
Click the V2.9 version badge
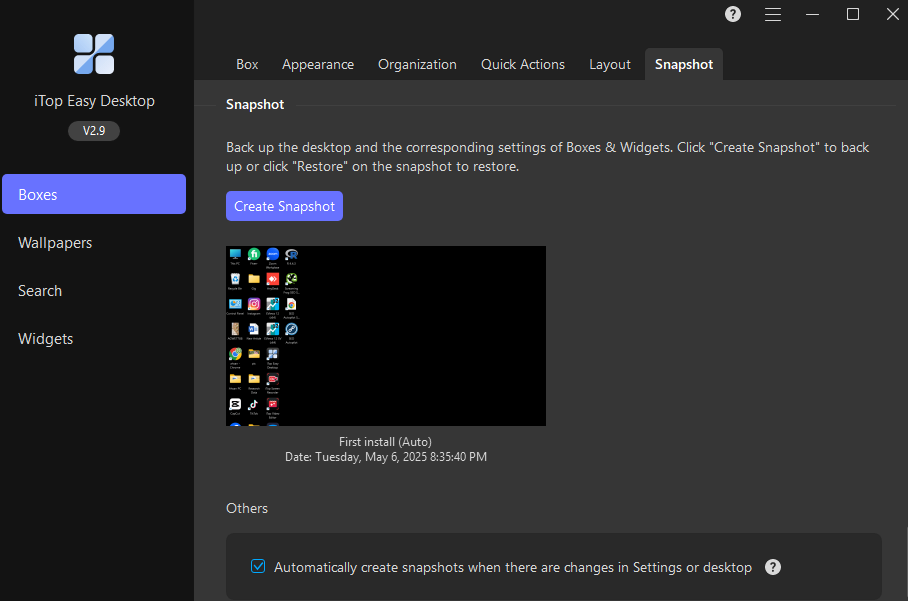pos(94,131)
